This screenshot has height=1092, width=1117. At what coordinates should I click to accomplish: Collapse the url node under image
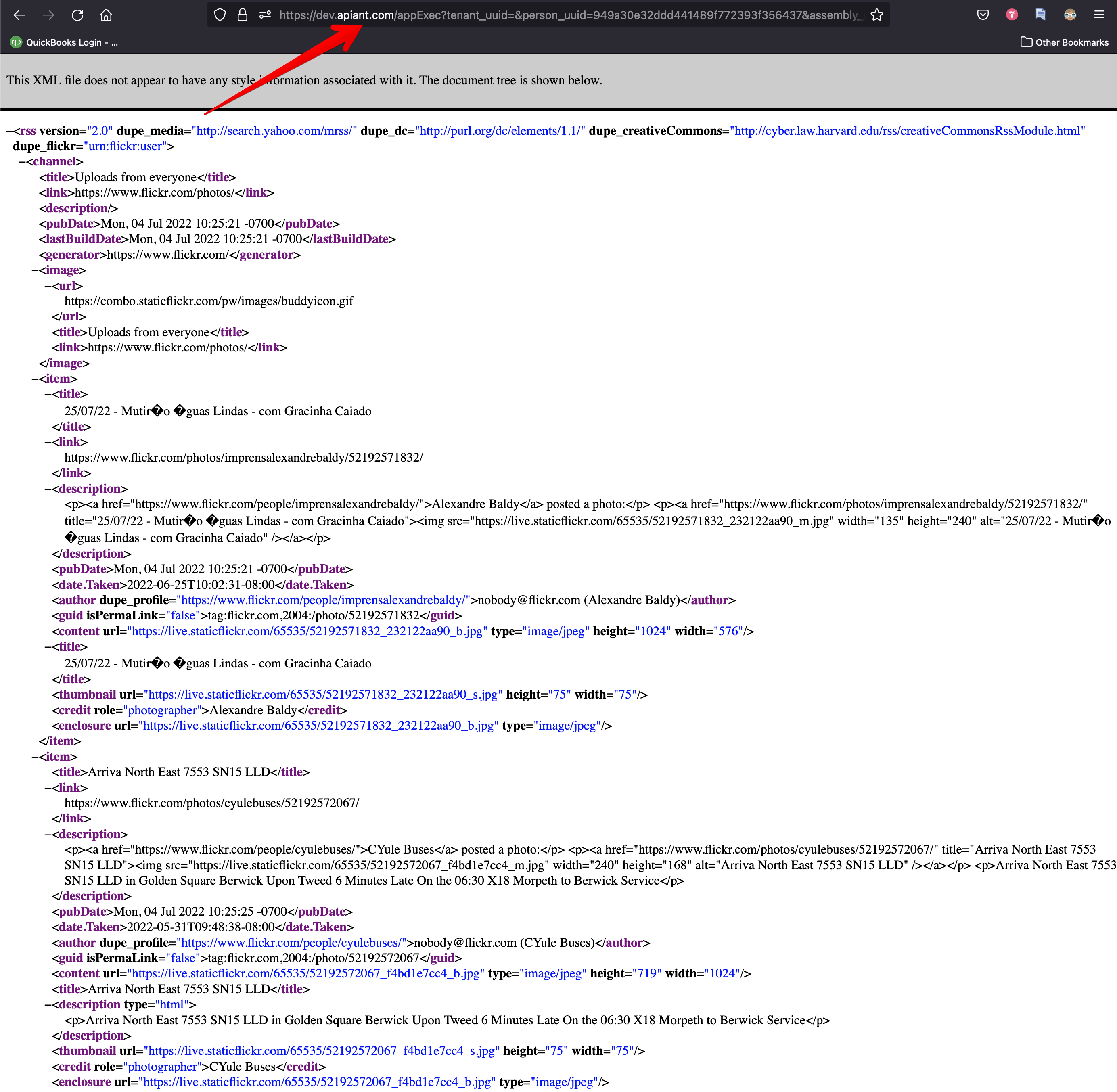[48, 286]
